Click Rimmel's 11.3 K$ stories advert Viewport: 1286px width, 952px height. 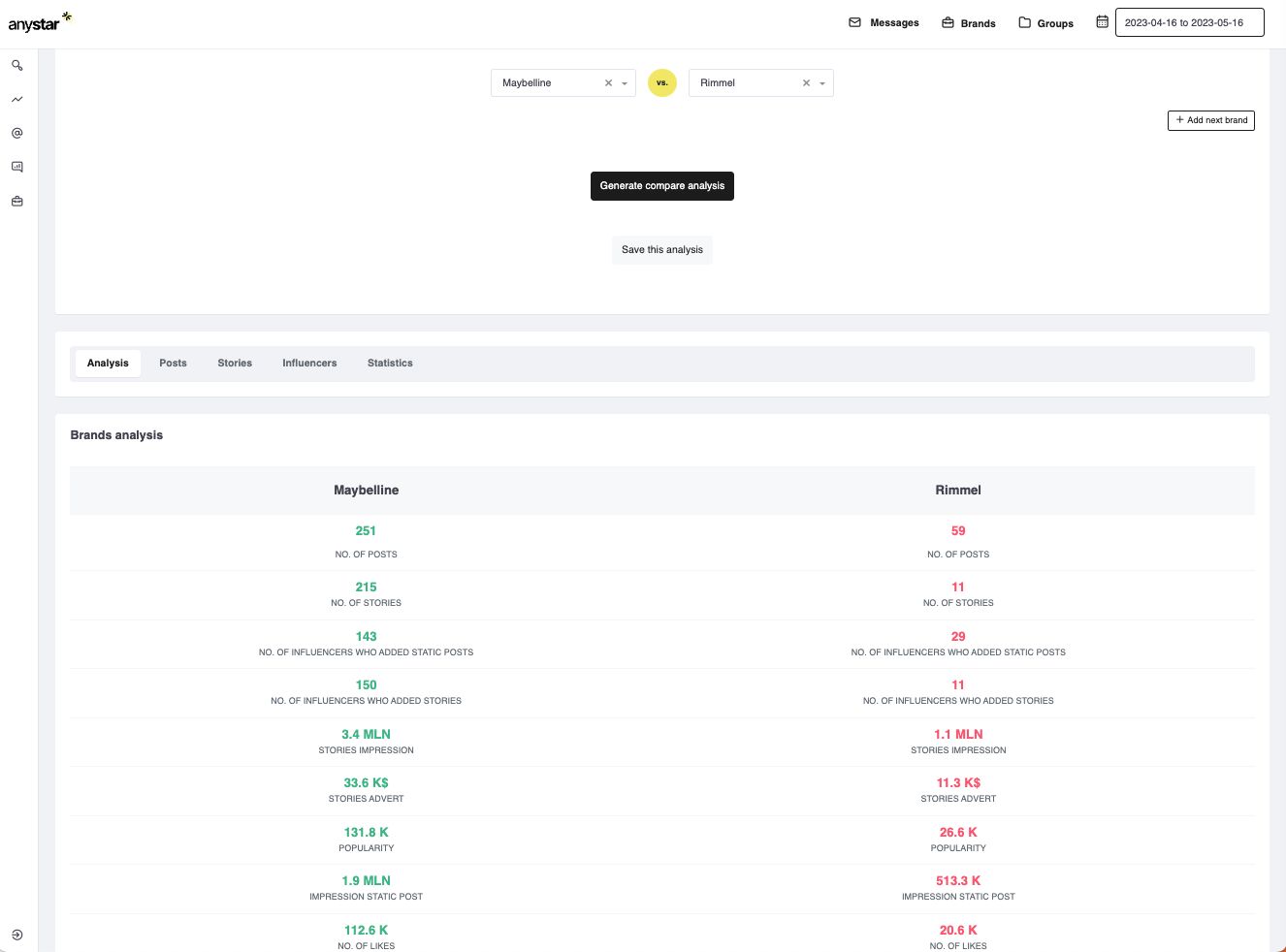[958, 783]
